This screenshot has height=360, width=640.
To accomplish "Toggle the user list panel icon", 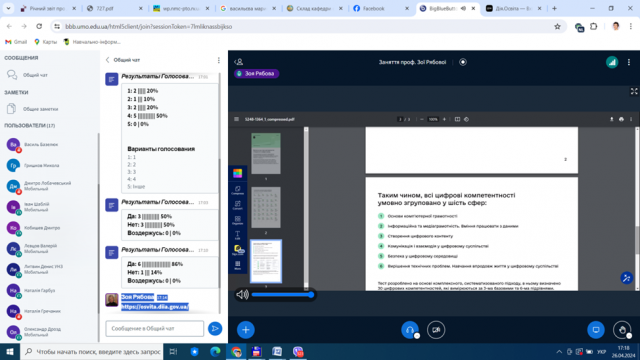I will [239, 62].
